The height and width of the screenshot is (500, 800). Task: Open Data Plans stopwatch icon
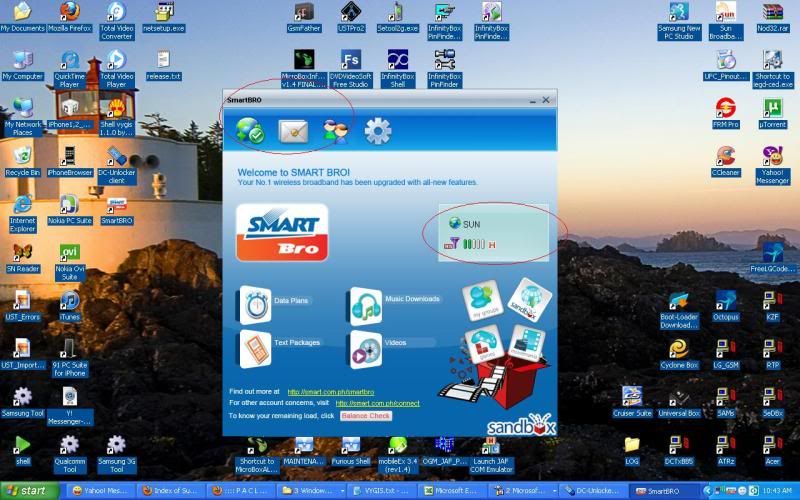pos(256,306)
